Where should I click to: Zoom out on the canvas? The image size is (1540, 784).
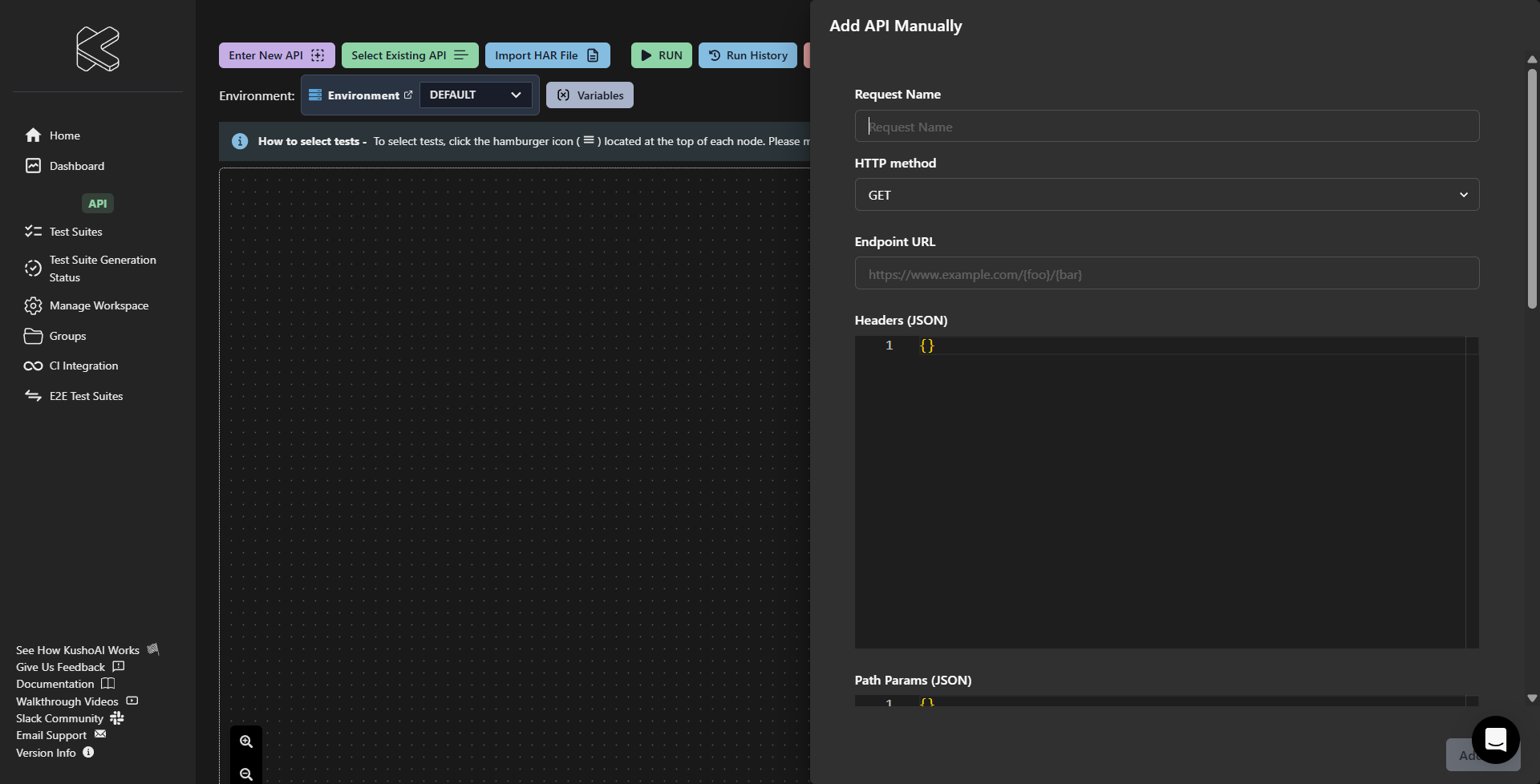pos(246,774)
